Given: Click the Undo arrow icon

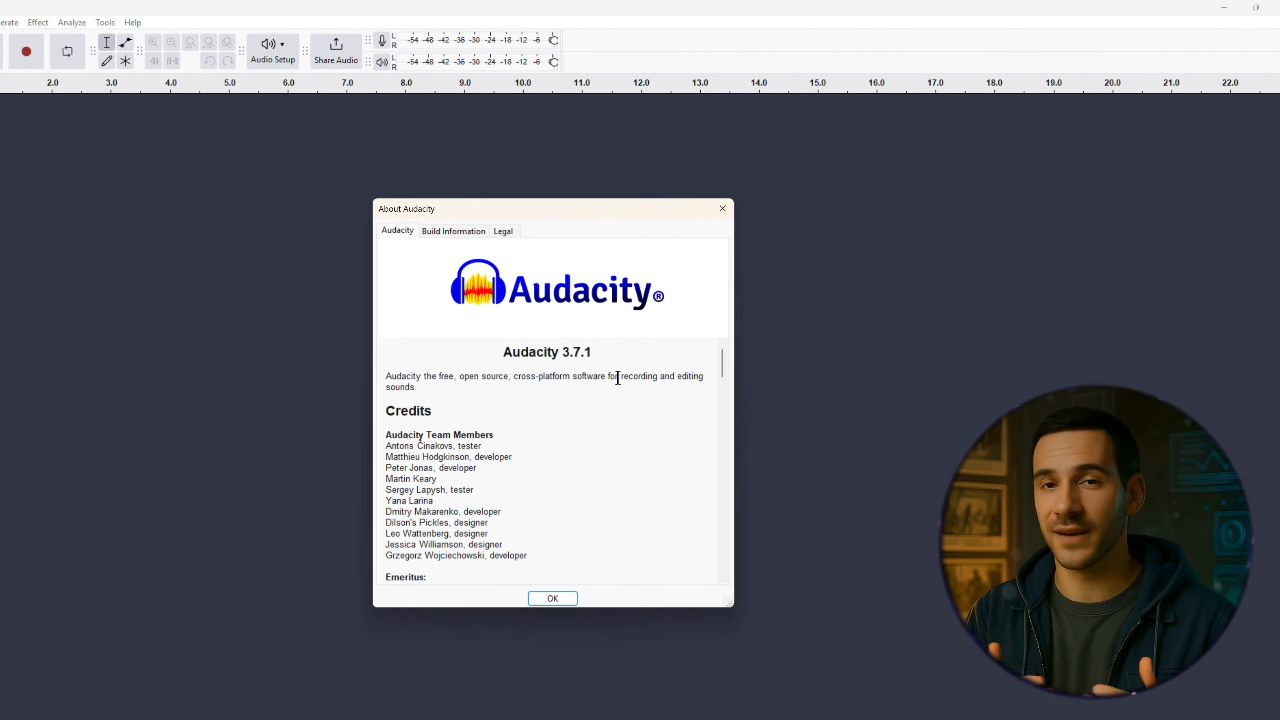Looking at the screenshot, I should pos(209,61).
